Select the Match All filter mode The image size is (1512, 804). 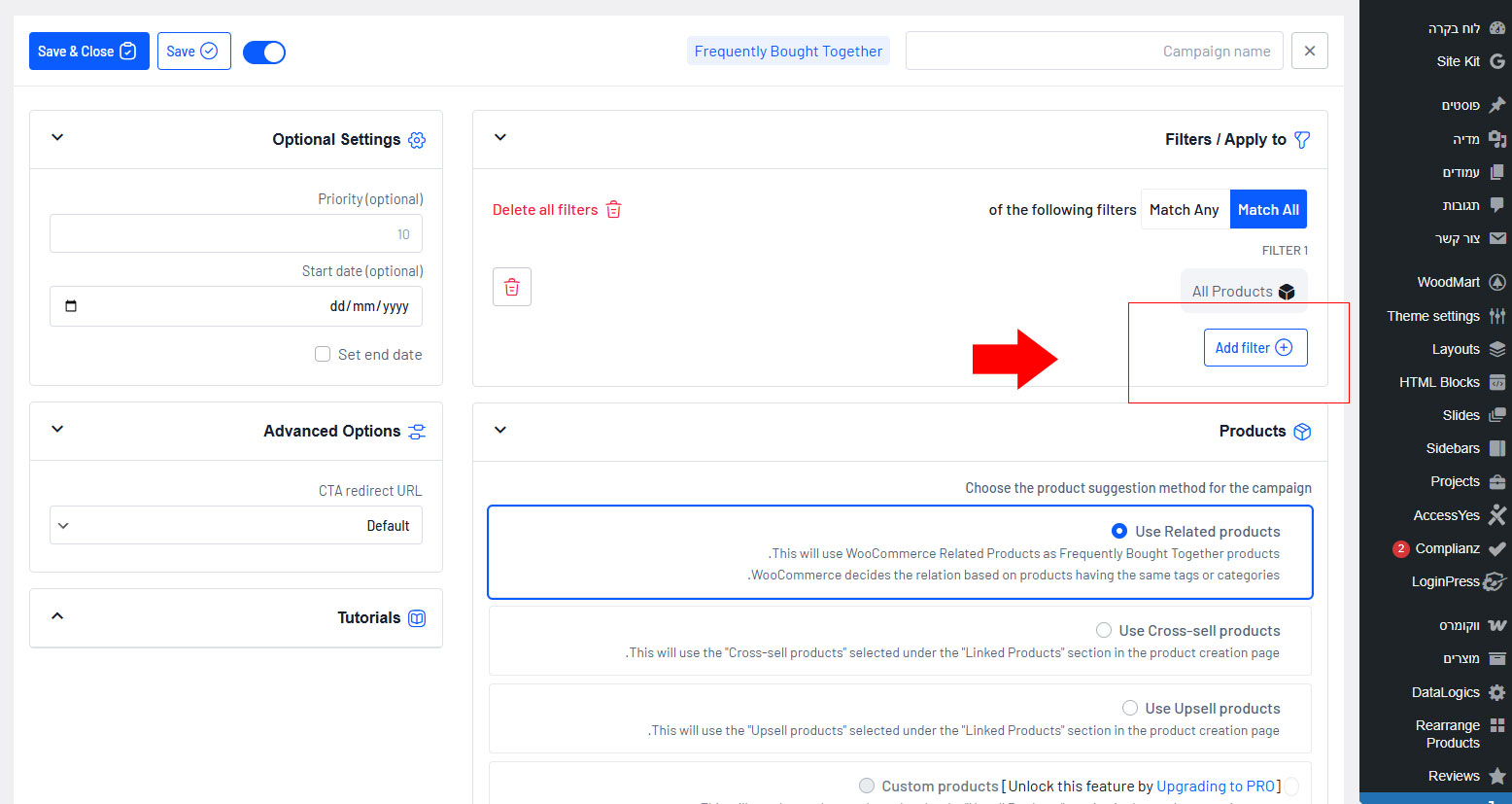pyautogui.click(x=1268, y=210)
